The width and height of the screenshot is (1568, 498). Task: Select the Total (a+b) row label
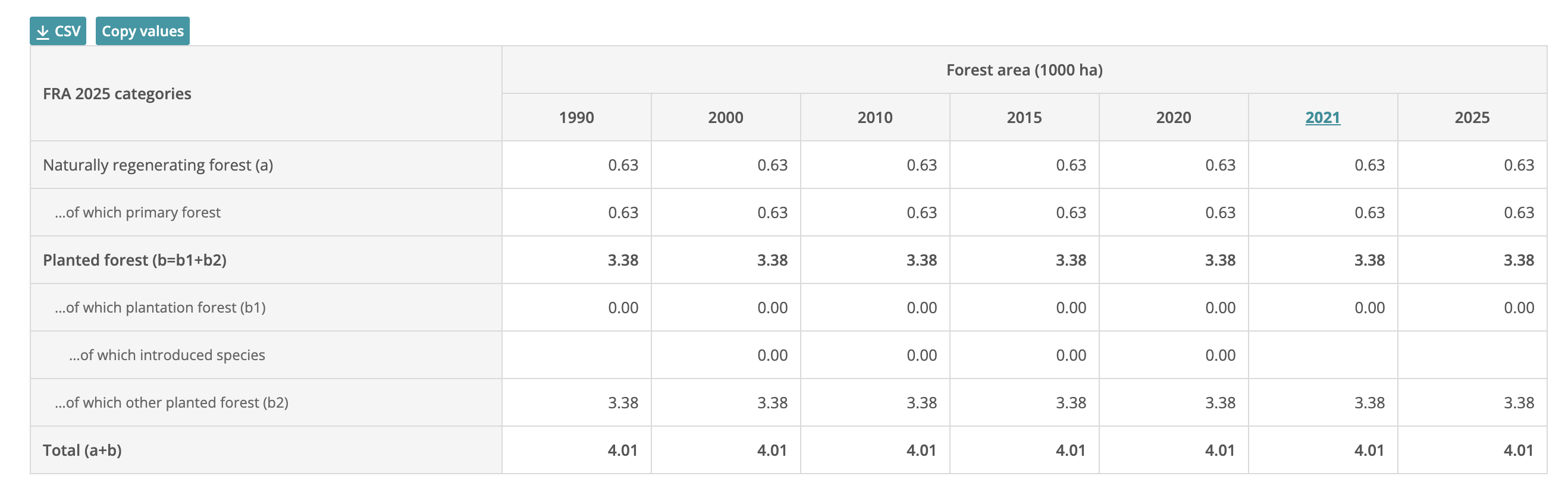pos(83,450)
